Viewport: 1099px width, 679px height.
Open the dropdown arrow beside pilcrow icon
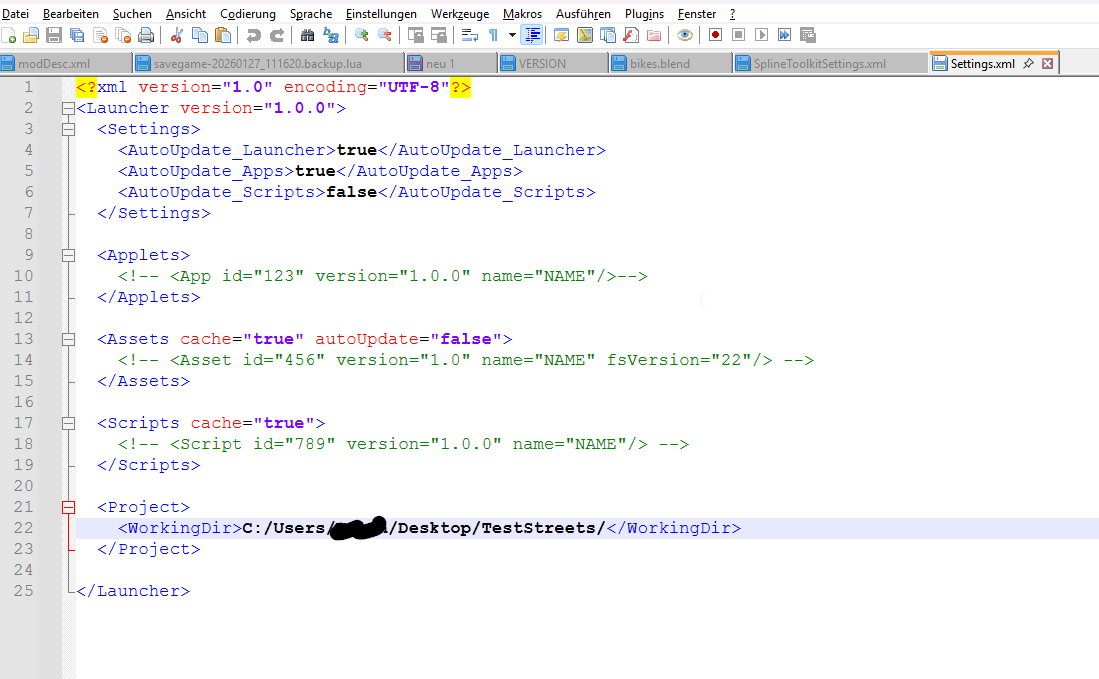click(x=511, y=35)
